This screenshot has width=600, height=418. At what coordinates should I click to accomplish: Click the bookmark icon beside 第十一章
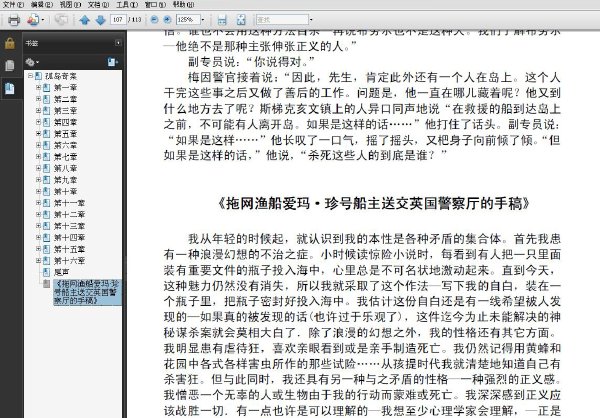[x=46, y=203]
